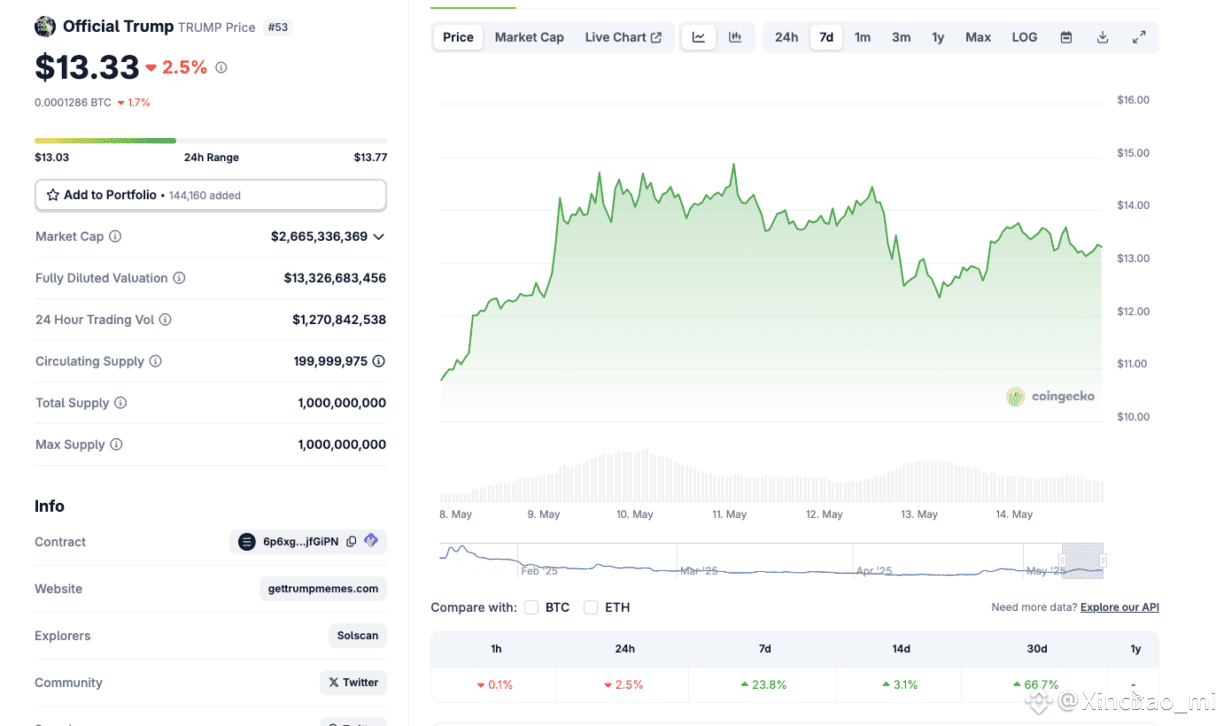Toggle LOG scale on the chart

[x=1024, y=37]
